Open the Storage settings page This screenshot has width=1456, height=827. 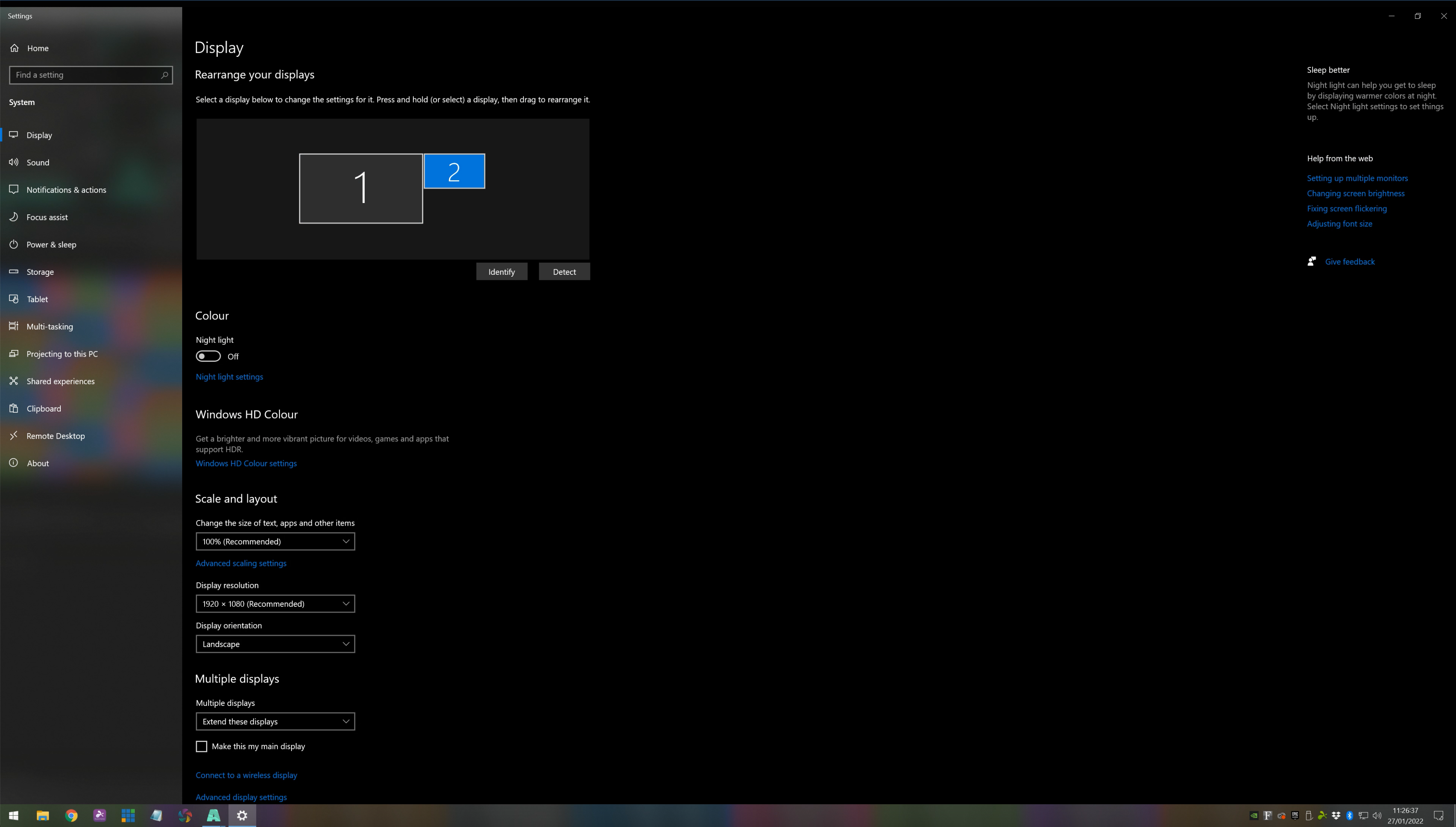tap(40, 272)
